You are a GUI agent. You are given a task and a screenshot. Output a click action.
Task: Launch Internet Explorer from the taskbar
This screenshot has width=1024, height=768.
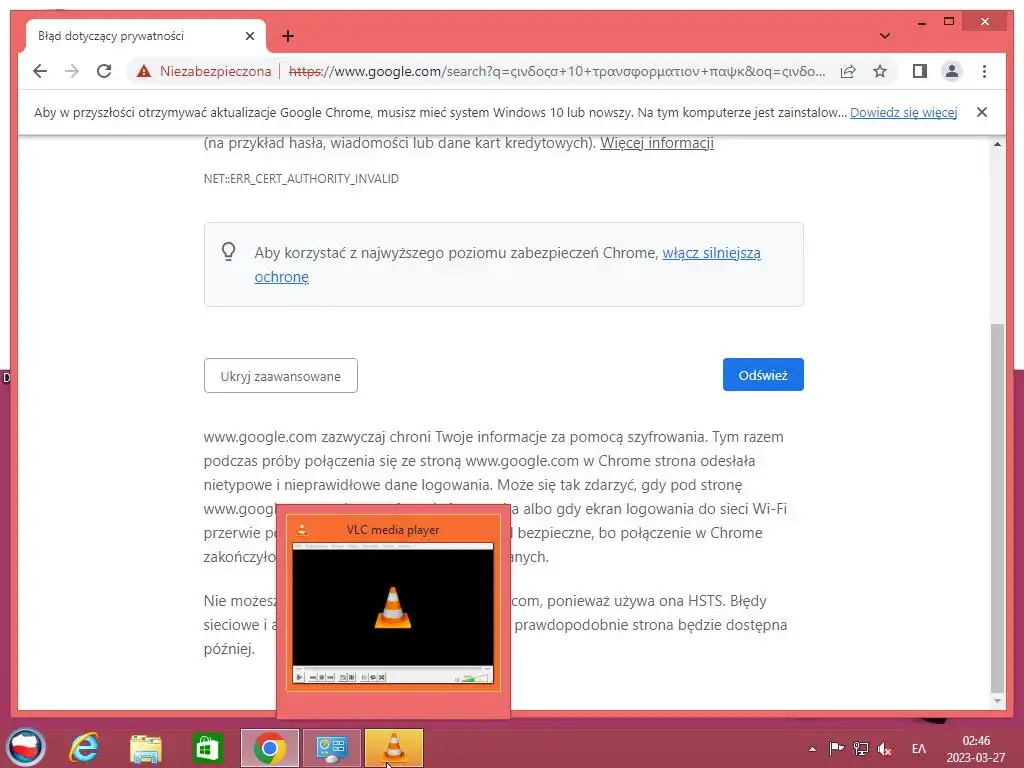(x=84, y=748)
